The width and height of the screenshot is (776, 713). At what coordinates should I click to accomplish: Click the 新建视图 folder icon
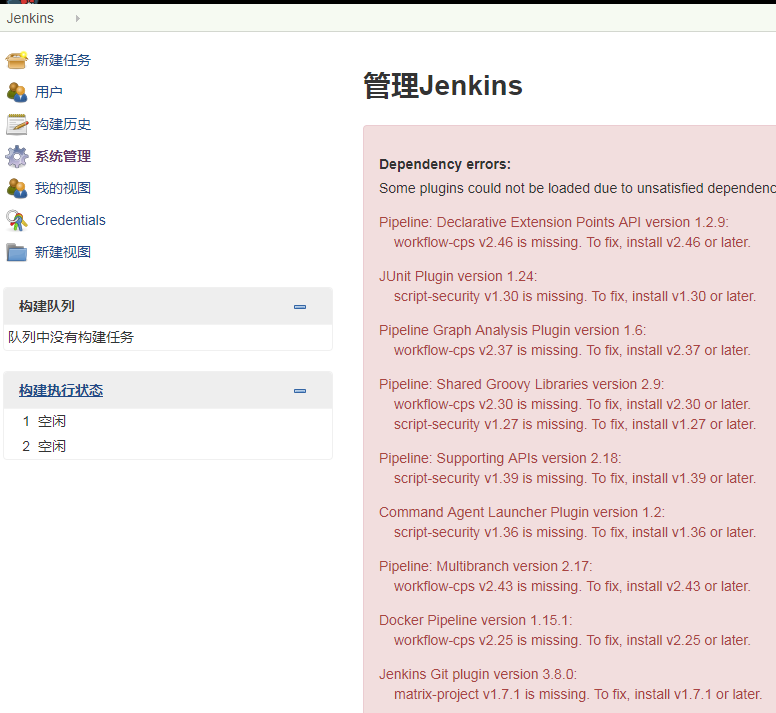pyautogui.click(x=17, y=252)
